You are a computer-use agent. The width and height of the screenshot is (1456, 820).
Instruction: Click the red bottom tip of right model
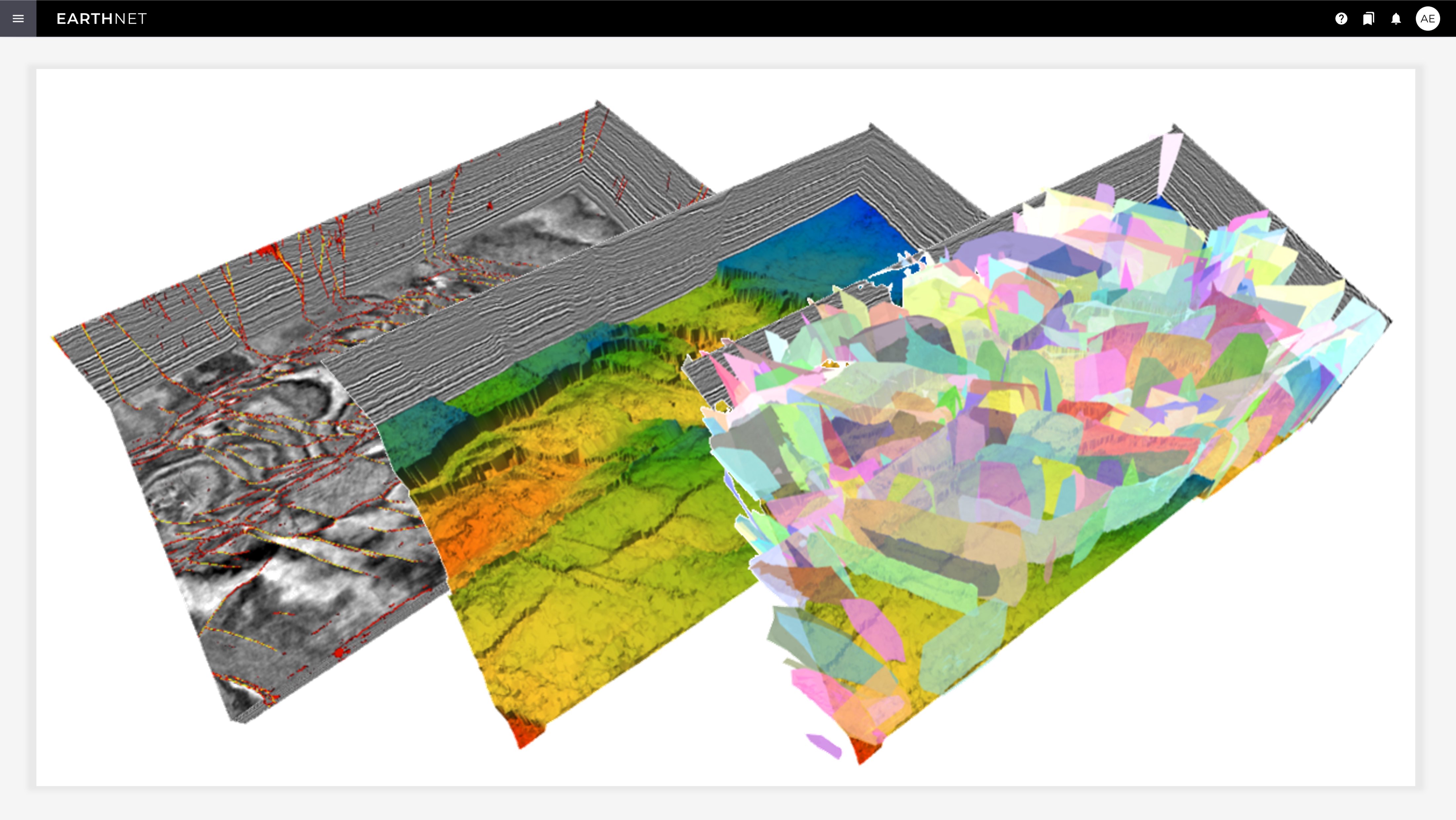(x=865, y=751)
